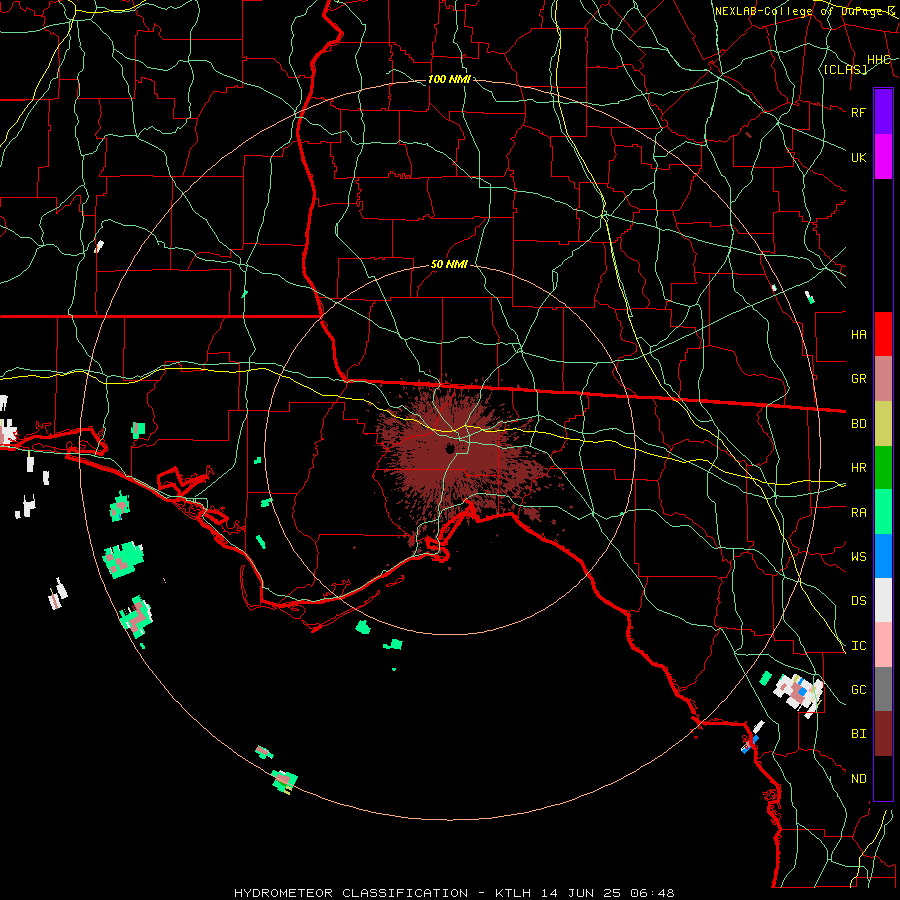Click the "BD" legend label
Screen dimensions: 900x900
(x=858, y=424)
